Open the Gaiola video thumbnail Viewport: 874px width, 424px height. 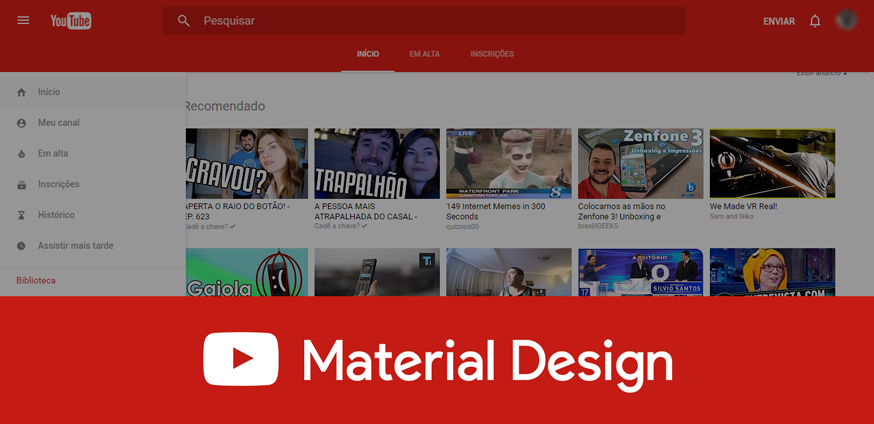coord(246,272)
